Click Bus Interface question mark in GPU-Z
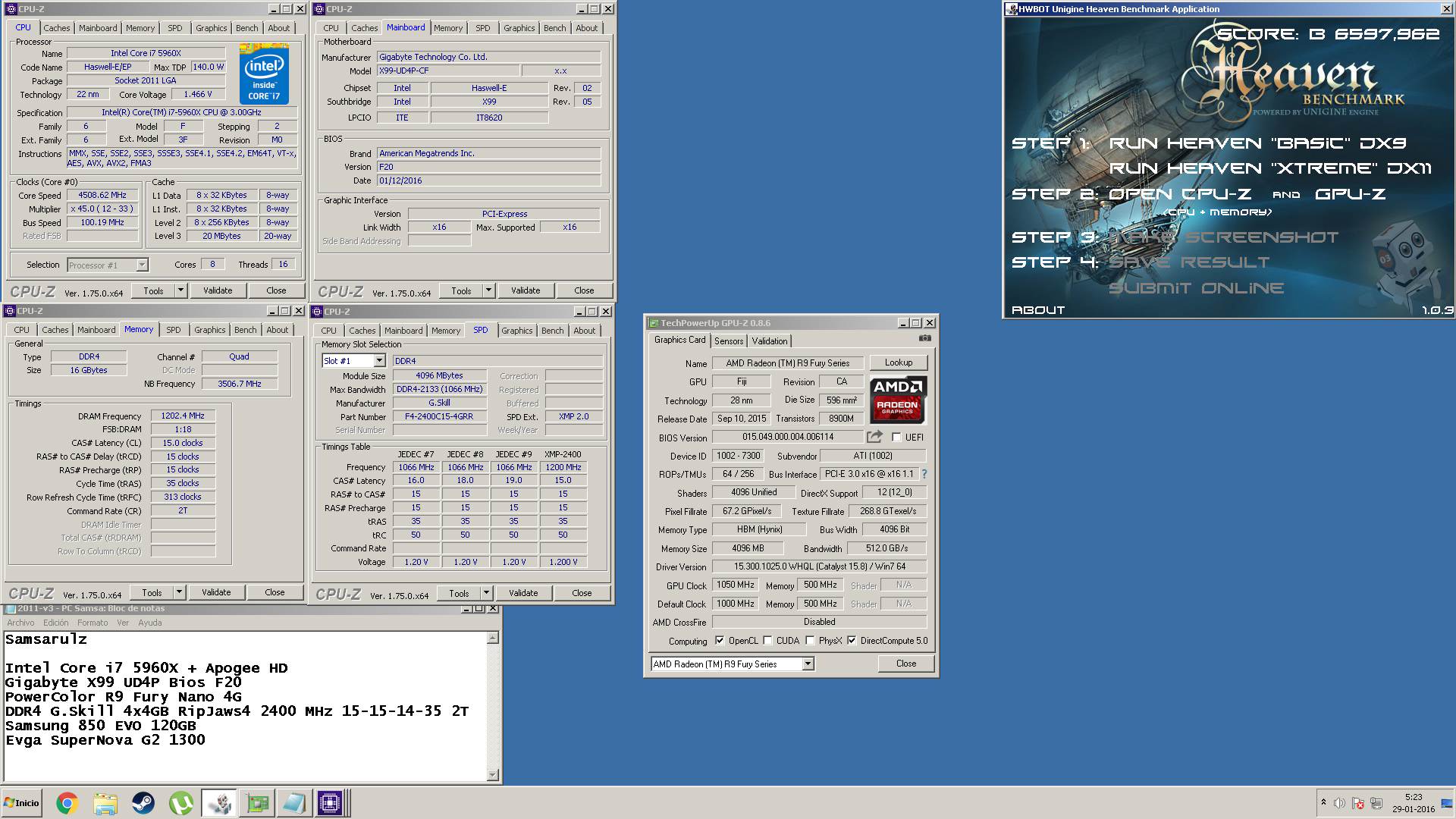1456x819 pixels. (x=924, y=474)
